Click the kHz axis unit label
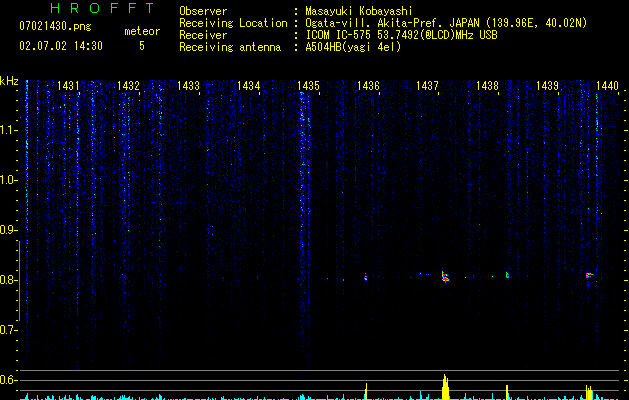Image resolution: width=629 pixels, height=400 pixels. pyautogui.click(x=9, y=81)
